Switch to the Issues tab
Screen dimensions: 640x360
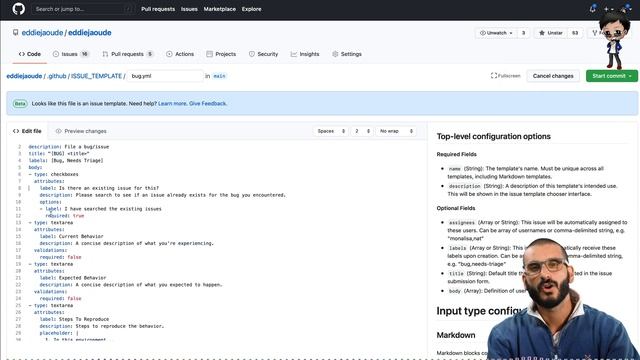coord(71,54)
